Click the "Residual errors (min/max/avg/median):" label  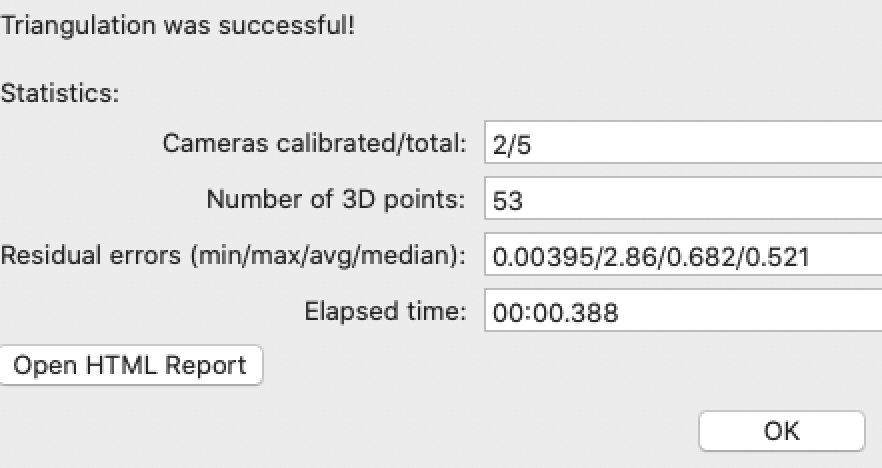[x=234, y=256]
